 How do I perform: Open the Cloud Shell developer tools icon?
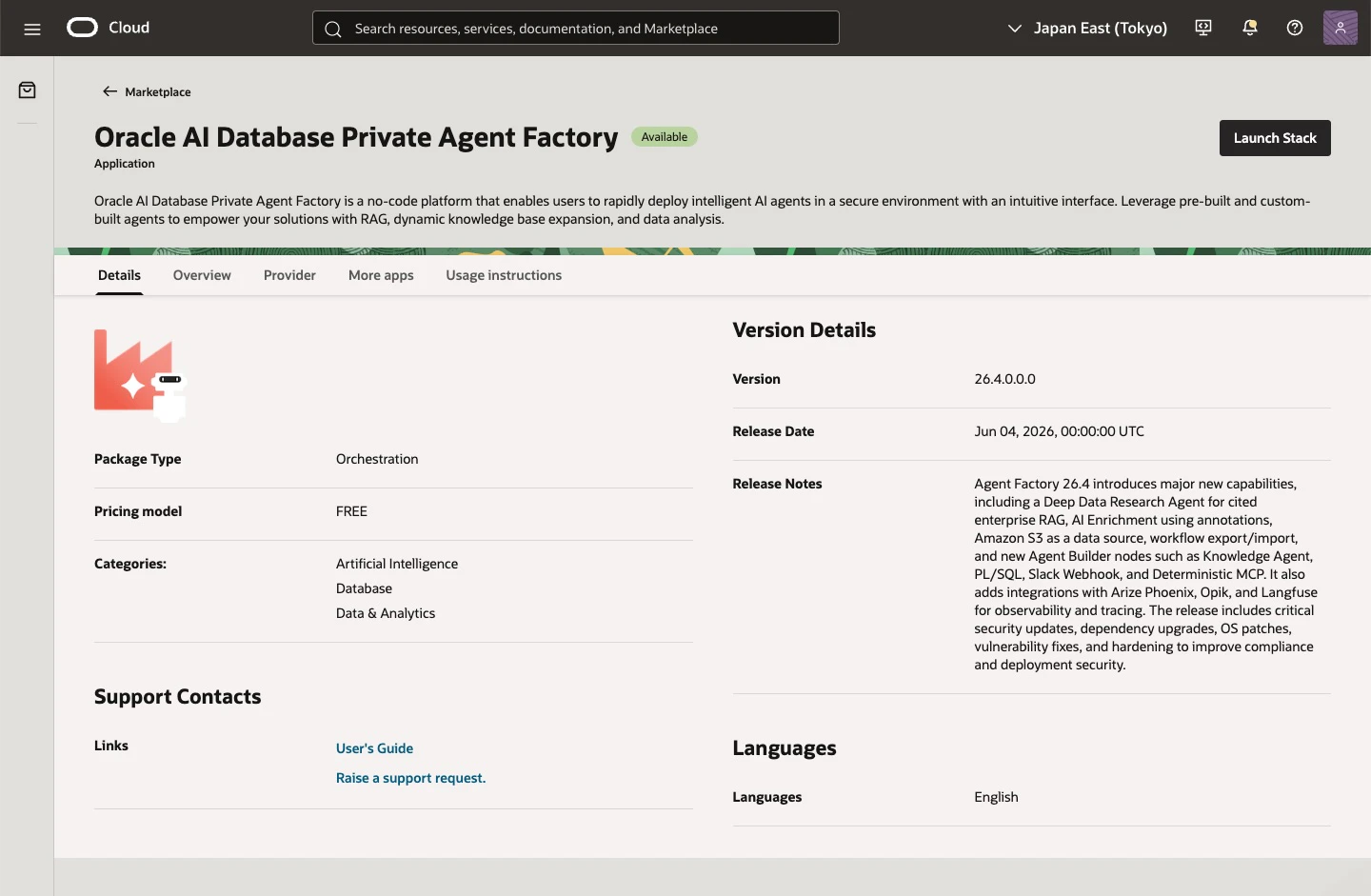1203,28
